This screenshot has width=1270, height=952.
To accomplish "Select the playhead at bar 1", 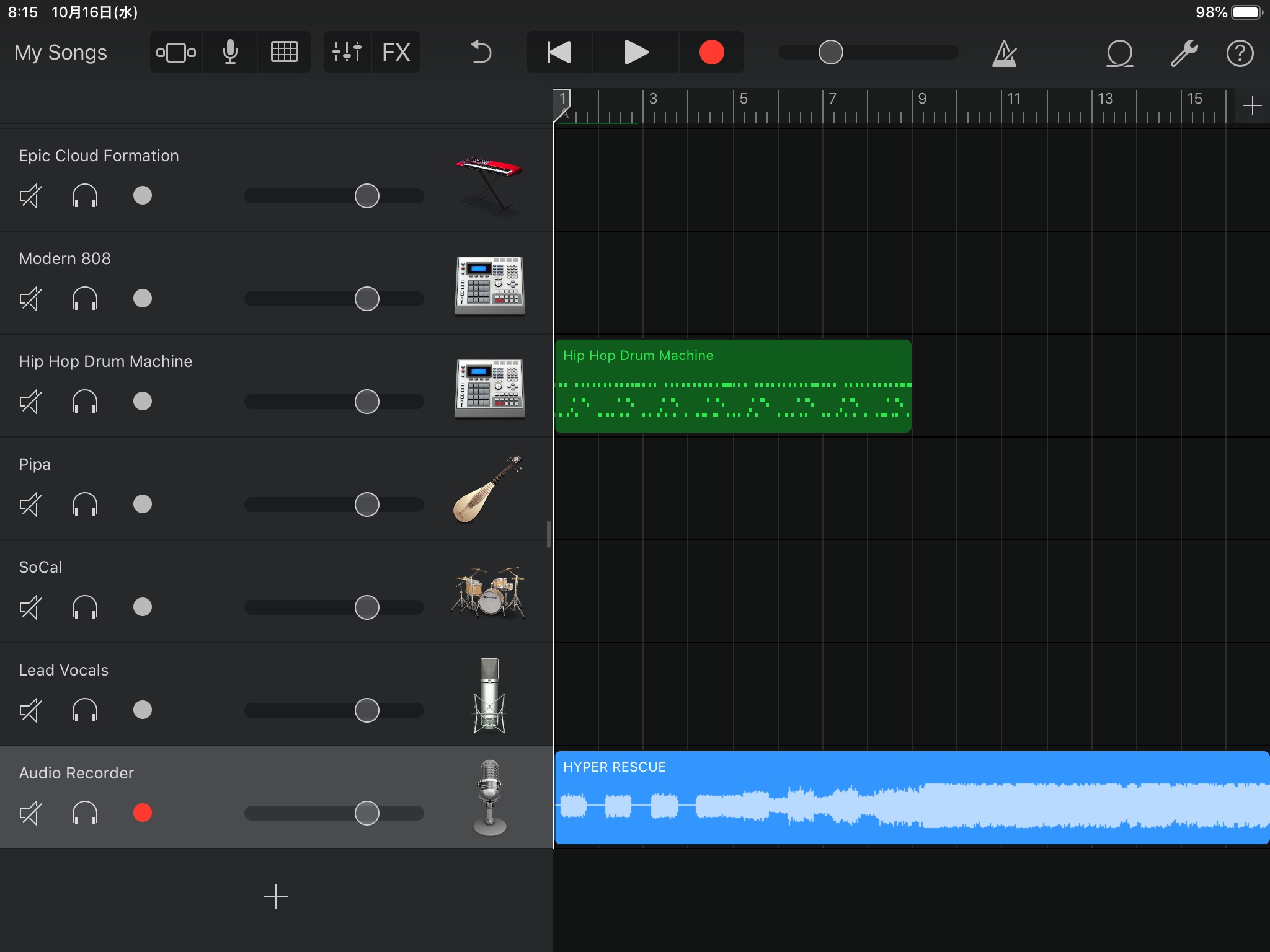I will (x=562, y=104).
